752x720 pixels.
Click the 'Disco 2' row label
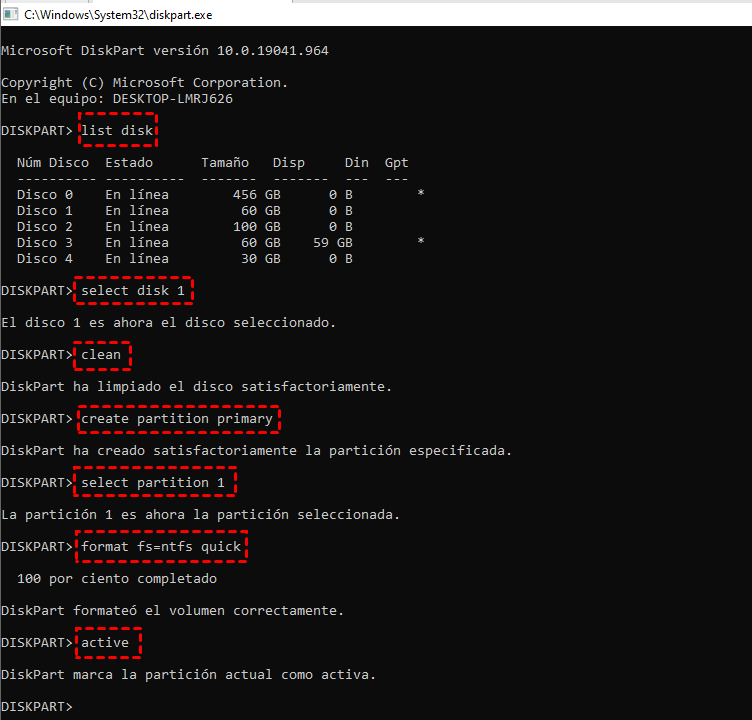pyautogui.click(x=45, y=226)
